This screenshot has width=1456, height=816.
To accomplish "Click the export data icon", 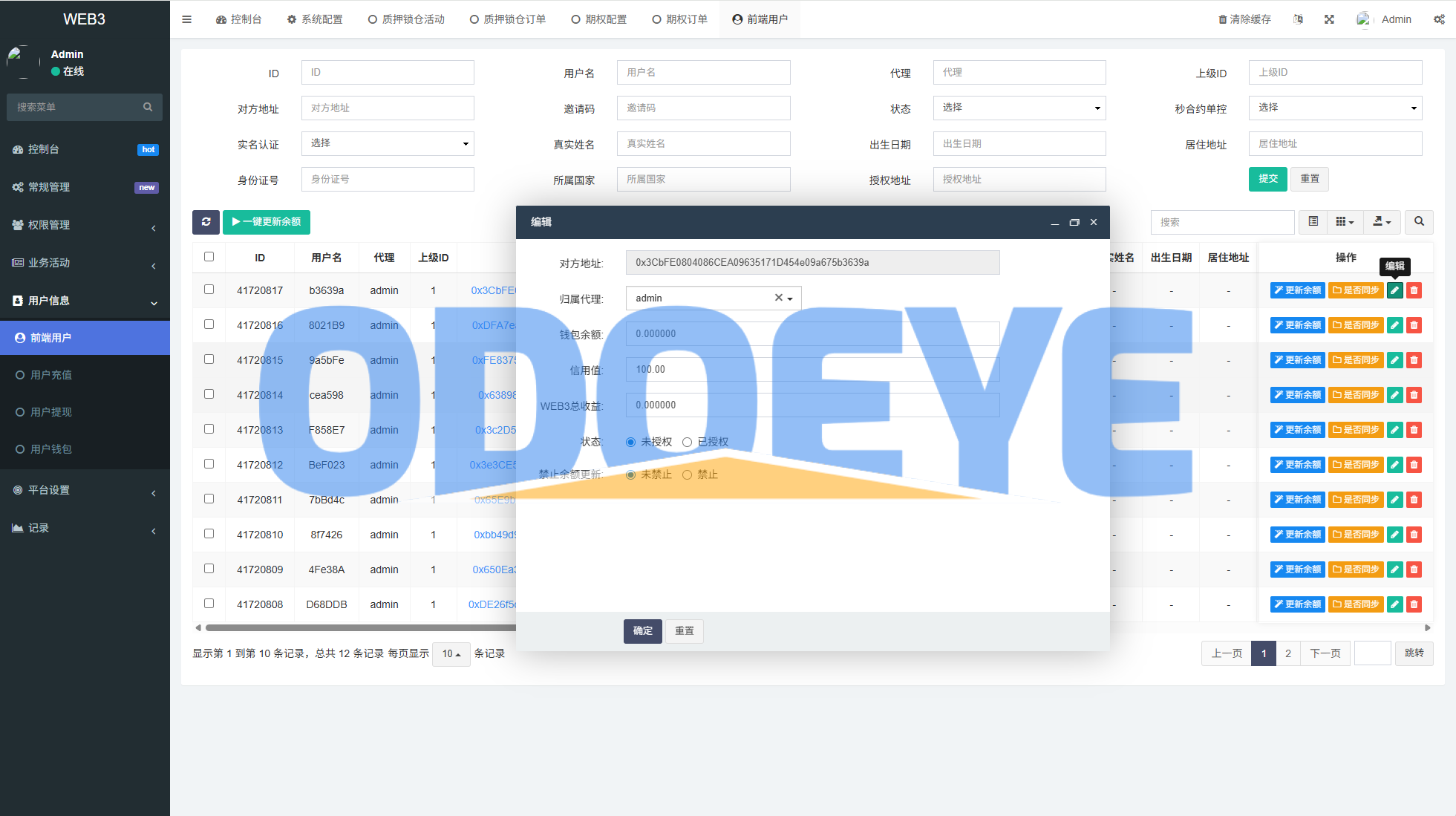I will (x=1381, y=222).
